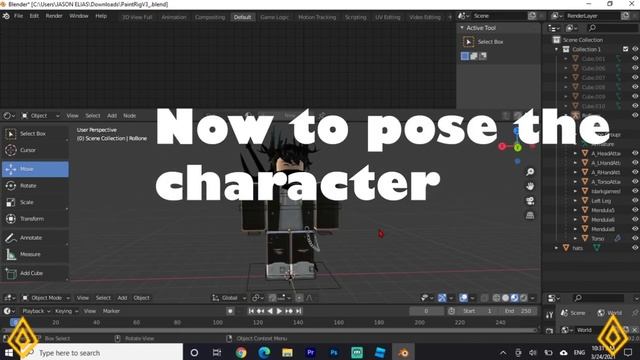The image size is (640, 360).
Task: Pick the Measure tool
Action: 35,254
